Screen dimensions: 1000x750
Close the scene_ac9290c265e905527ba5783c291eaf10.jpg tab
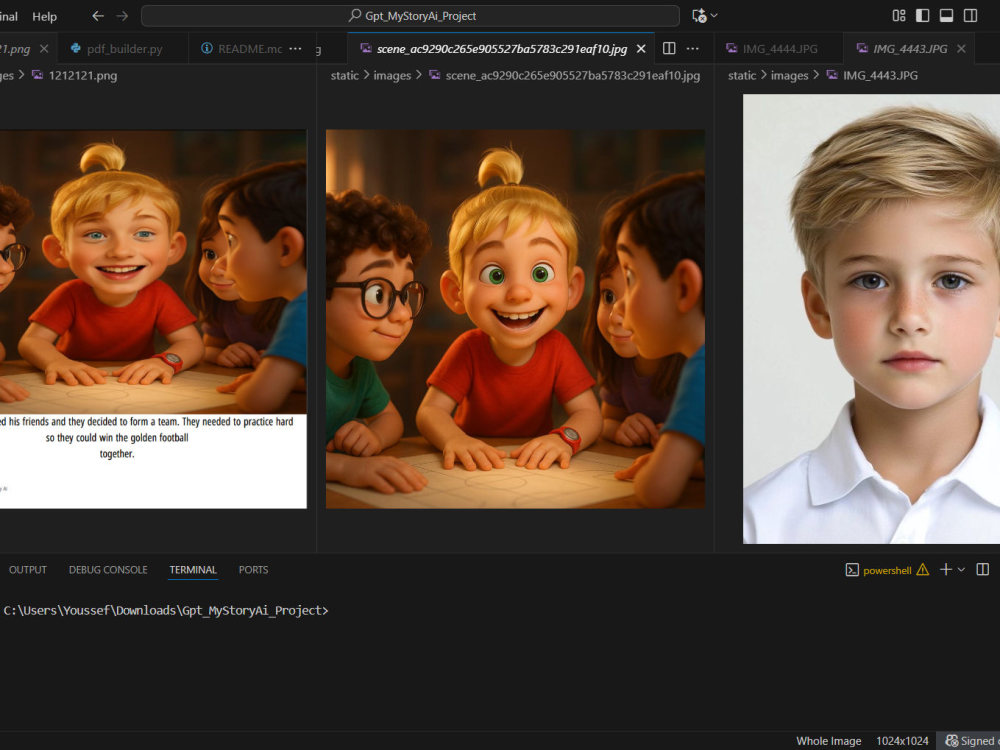pos(641,48)
